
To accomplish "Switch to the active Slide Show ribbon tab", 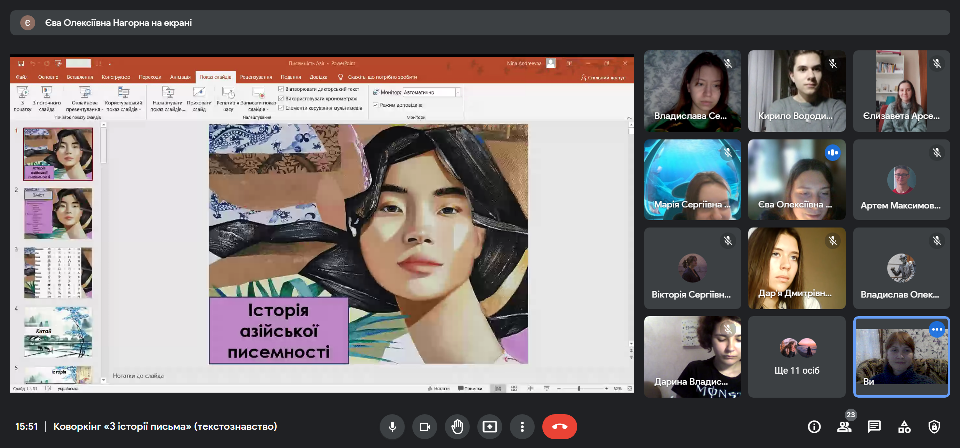I will tap(216, 76).
